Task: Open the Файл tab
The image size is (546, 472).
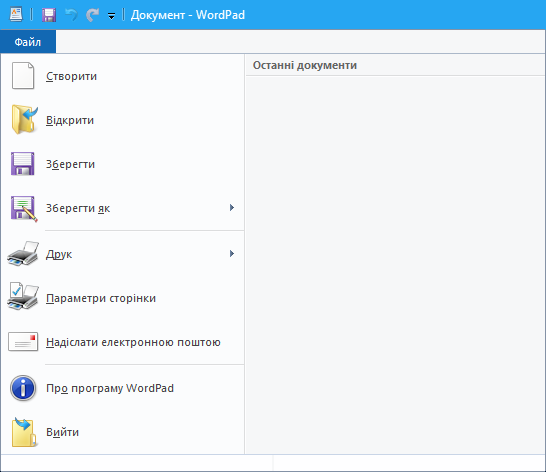Action: pyautogui.click(x=28, y=42)
